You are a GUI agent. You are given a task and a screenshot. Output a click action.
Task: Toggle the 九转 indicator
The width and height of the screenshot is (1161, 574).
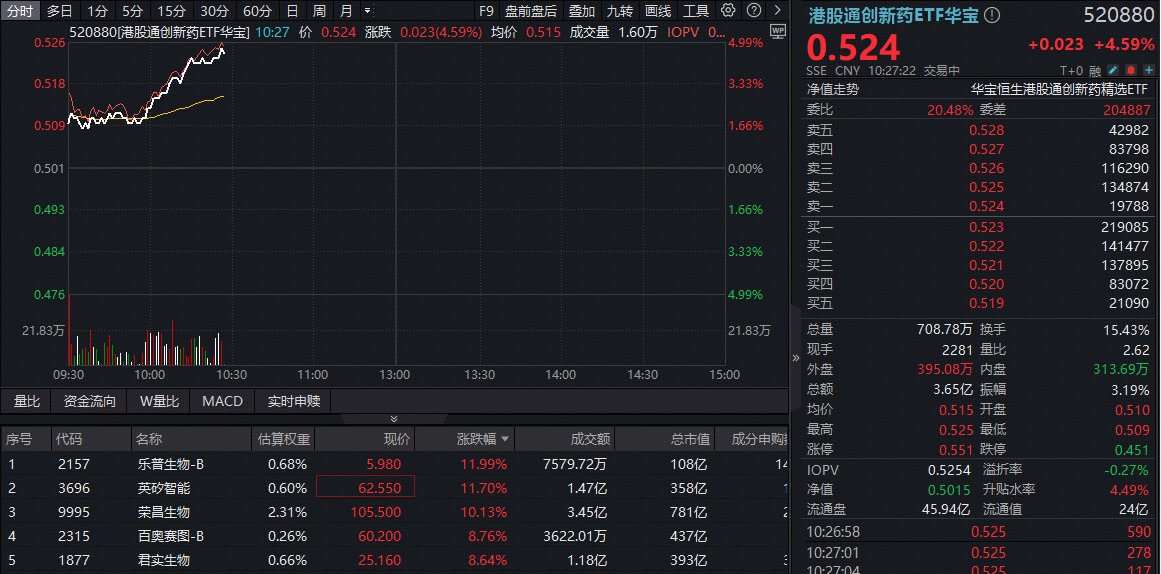(619, 11)
